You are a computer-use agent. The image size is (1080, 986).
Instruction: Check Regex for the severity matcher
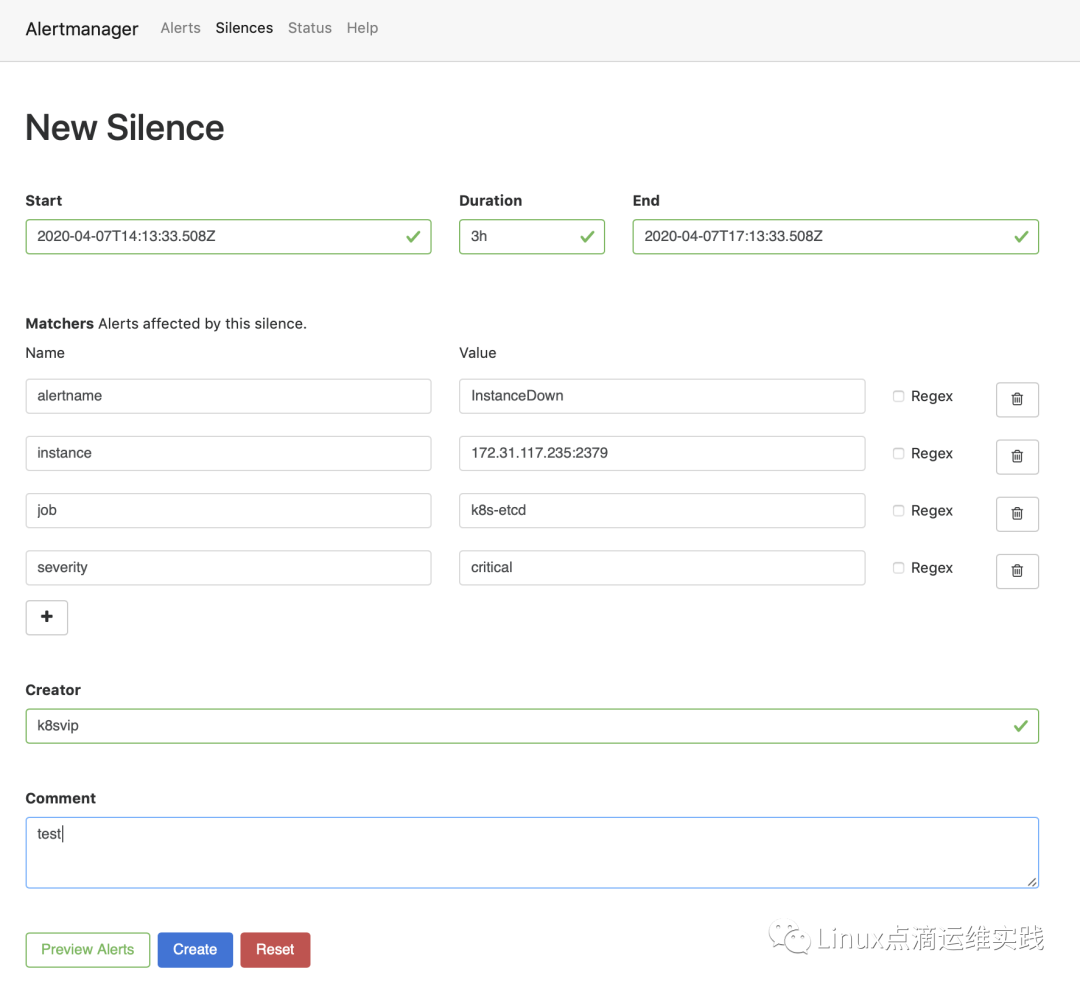coord(898,567)
